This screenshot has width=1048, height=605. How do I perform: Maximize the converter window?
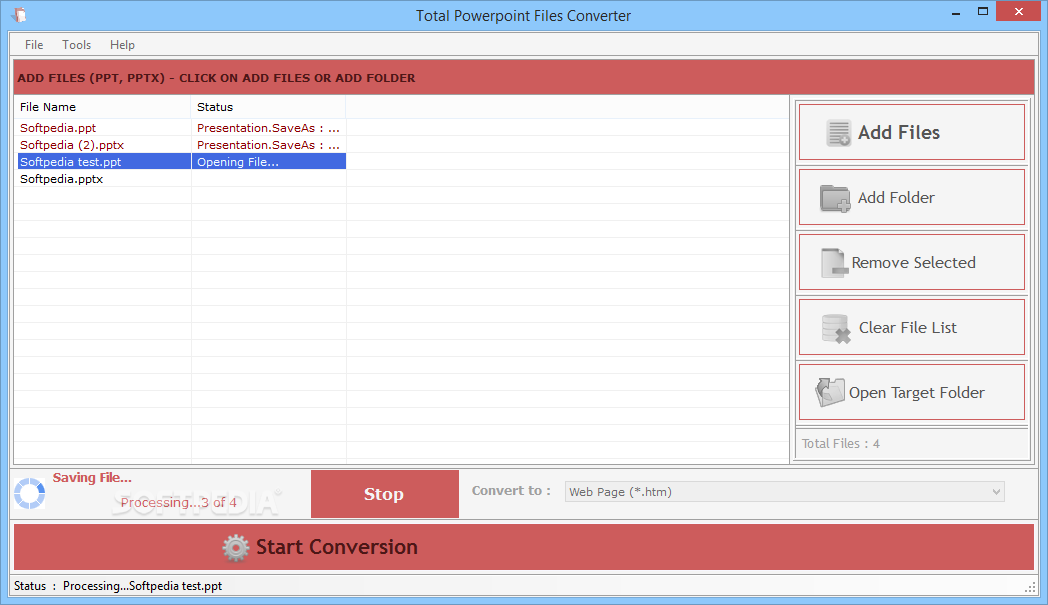pos(982,11)
